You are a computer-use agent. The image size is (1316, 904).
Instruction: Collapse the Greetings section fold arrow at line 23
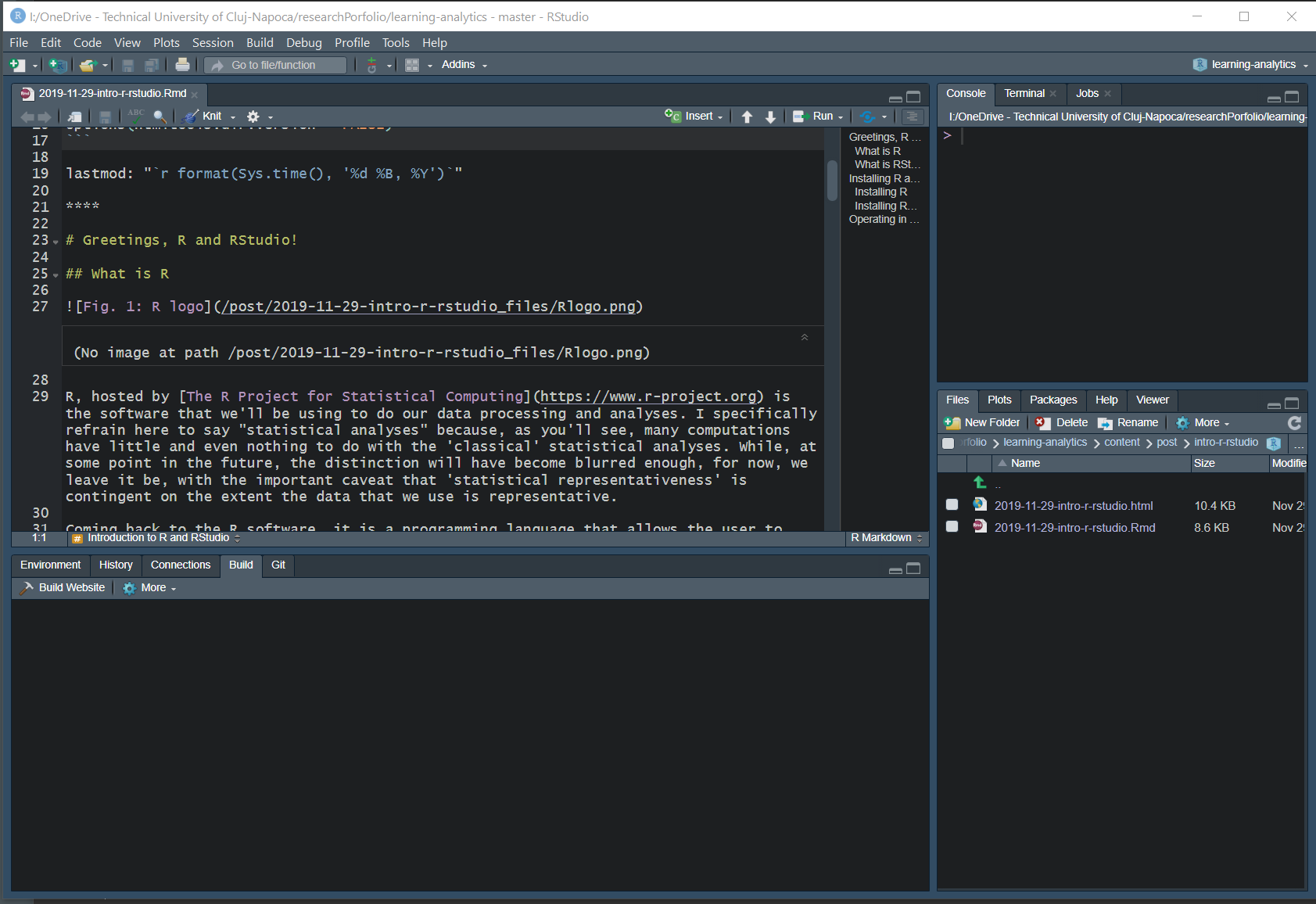(56, 242)
